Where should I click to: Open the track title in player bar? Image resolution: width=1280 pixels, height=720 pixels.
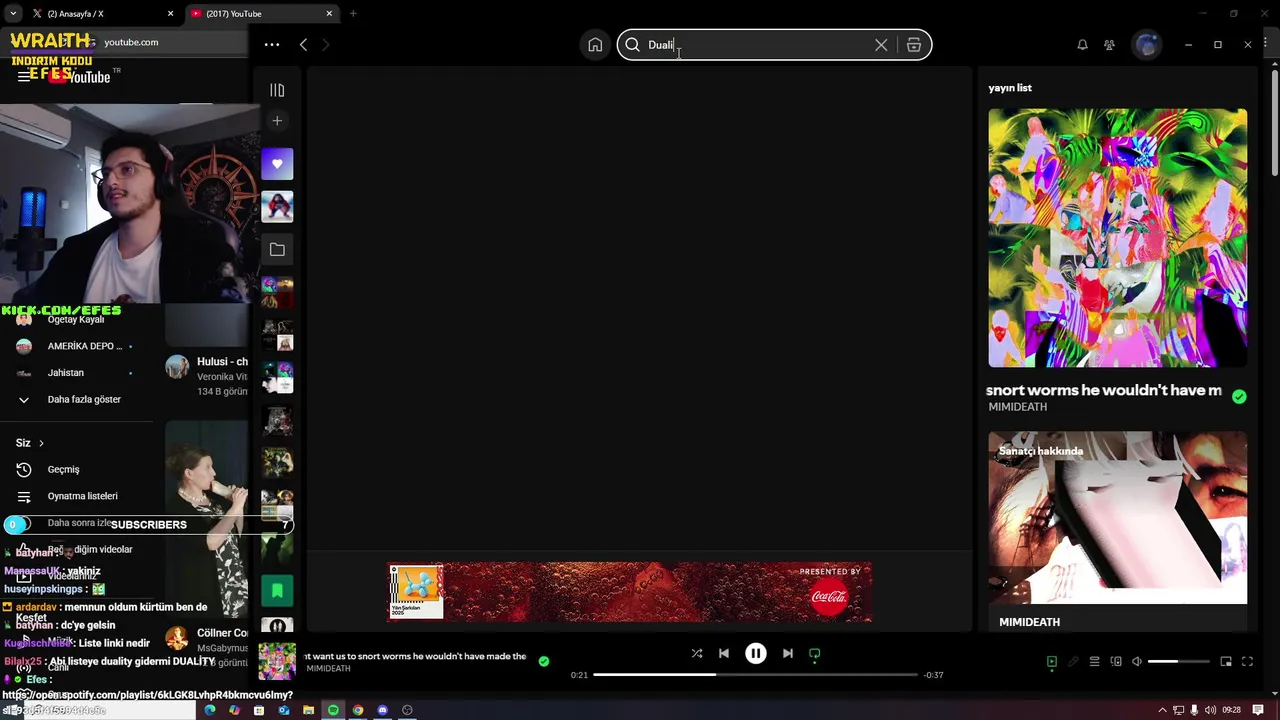click(416, 656)
